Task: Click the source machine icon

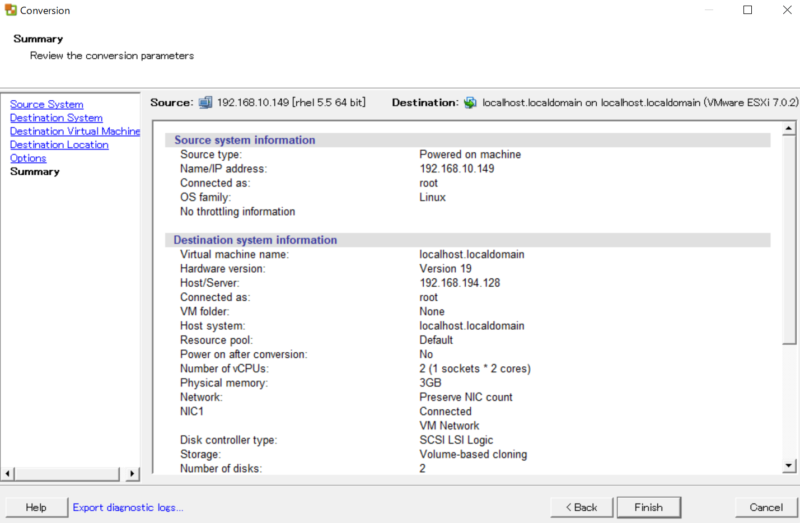Action: pyautogui.click(x=206, y=102)
